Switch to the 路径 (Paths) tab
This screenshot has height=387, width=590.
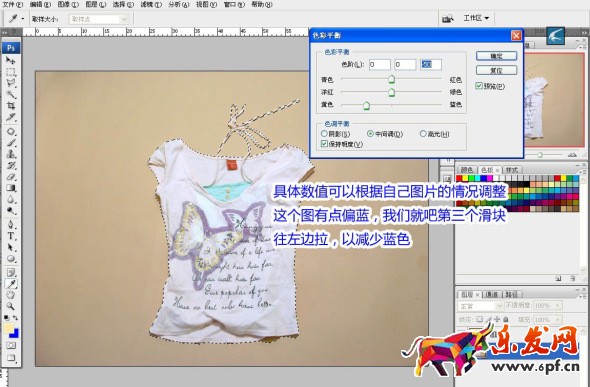[512, 294]
